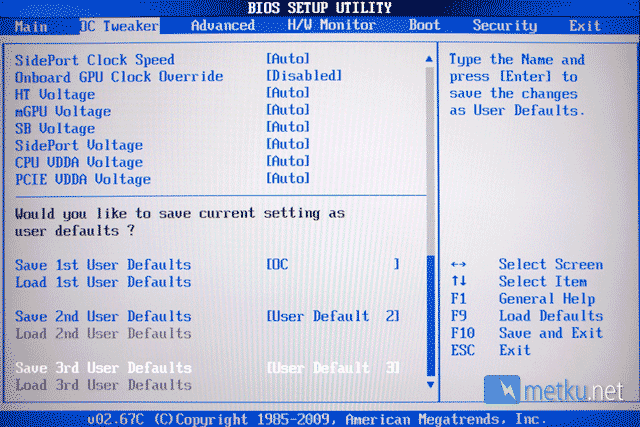Click the left-right arrows Select Screen hint

point(527,265)
